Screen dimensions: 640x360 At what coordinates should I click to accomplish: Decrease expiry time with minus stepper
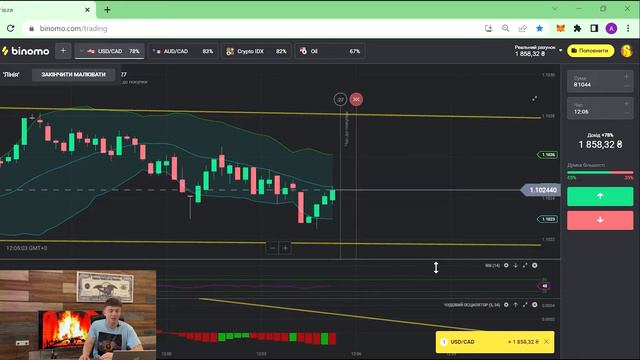pyautogui.click(x=627, y=113)
